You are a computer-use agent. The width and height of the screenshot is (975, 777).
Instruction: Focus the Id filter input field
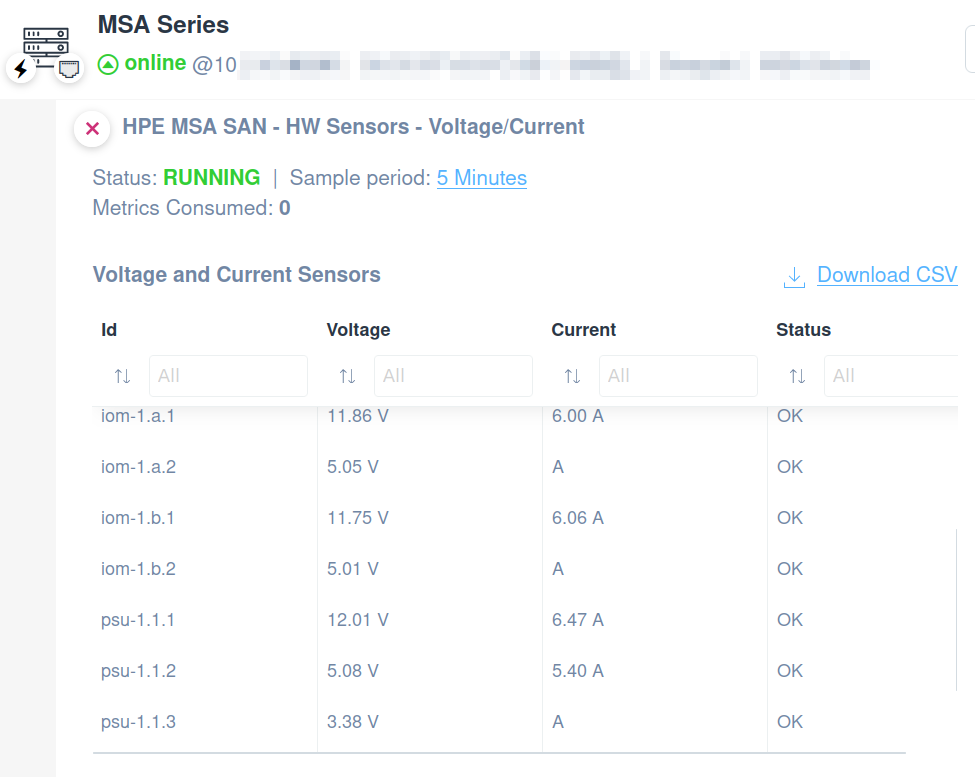228,376
